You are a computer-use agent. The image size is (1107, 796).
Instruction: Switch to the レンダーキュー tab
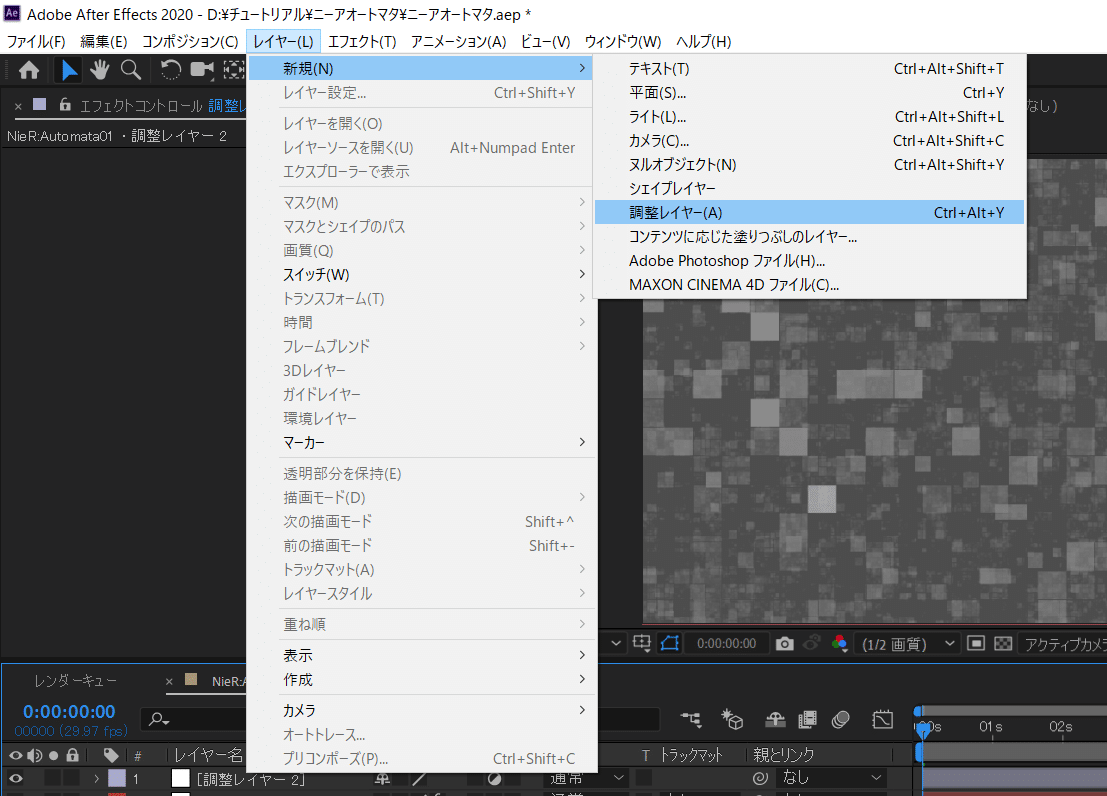76,681
